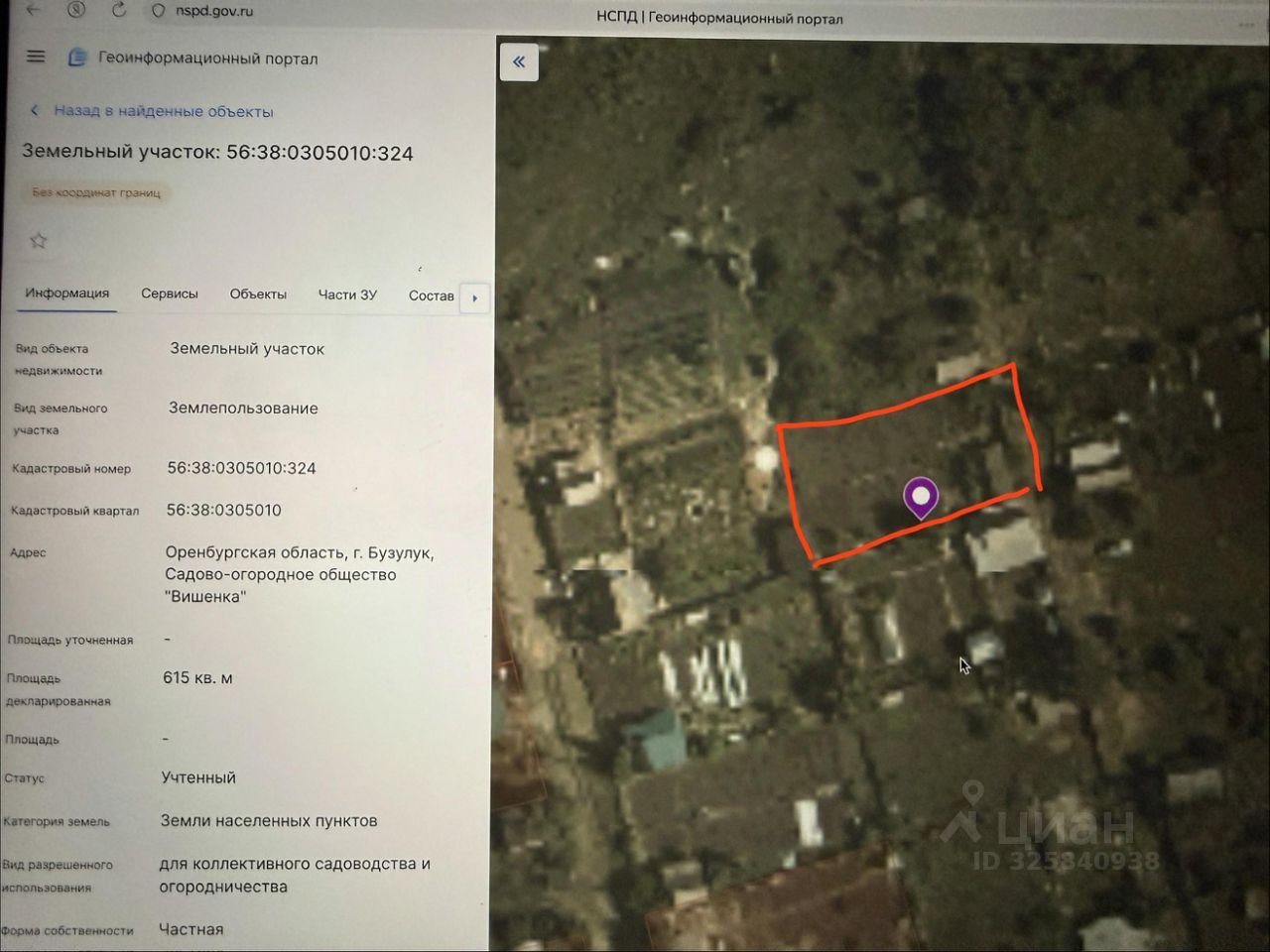Viewport: 1270px width, 952px height.
Task: Click the Геоинформационный портал logo icon
Action: [76, 58]
